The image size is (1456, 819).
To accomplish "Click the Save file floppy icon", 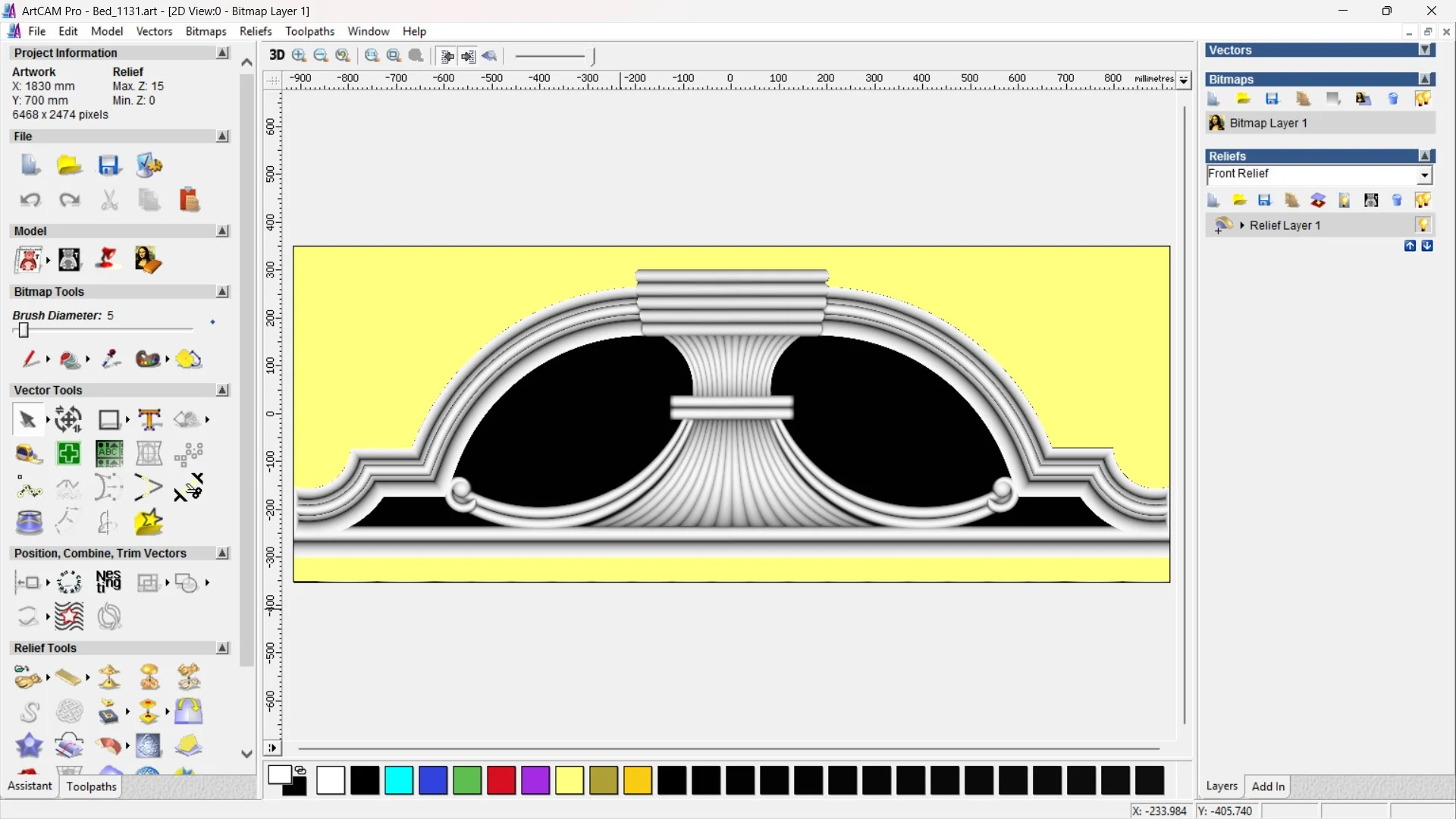I will click(x=108, y=165).
